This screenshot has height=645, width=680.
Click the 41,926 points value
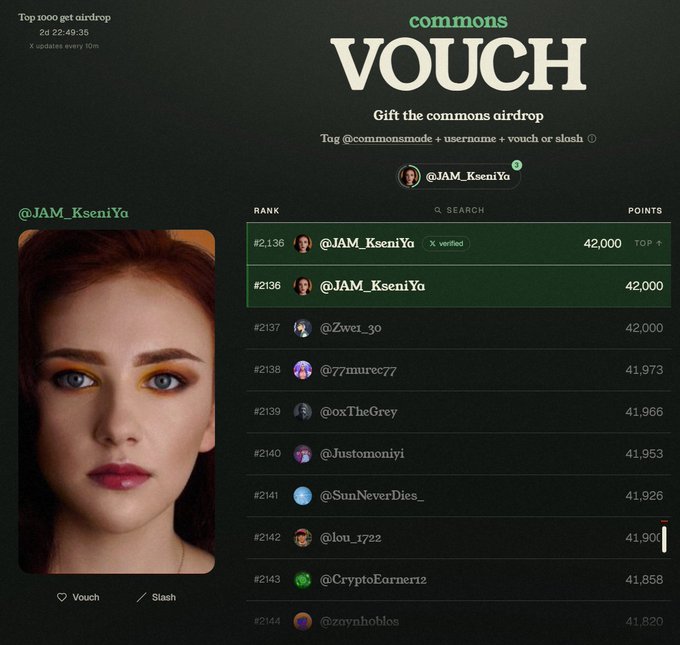(x=644, y=496)
